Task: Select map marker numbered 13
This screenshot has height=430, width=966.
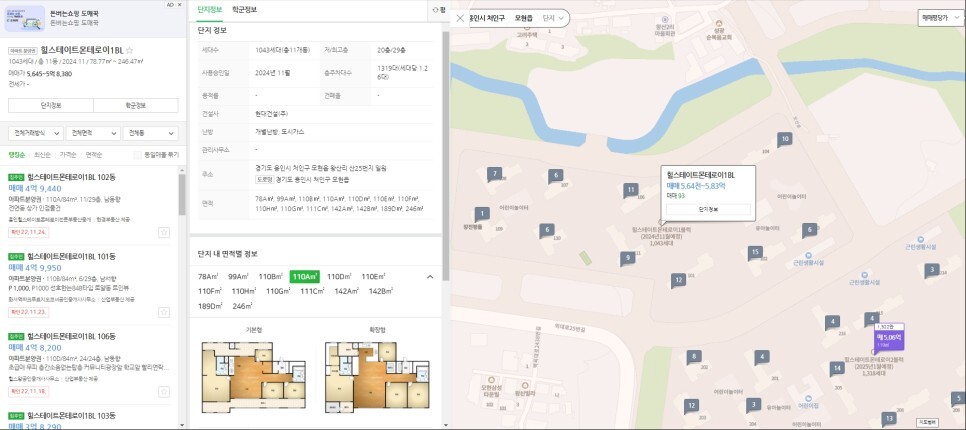Action: tap(888, 417)
